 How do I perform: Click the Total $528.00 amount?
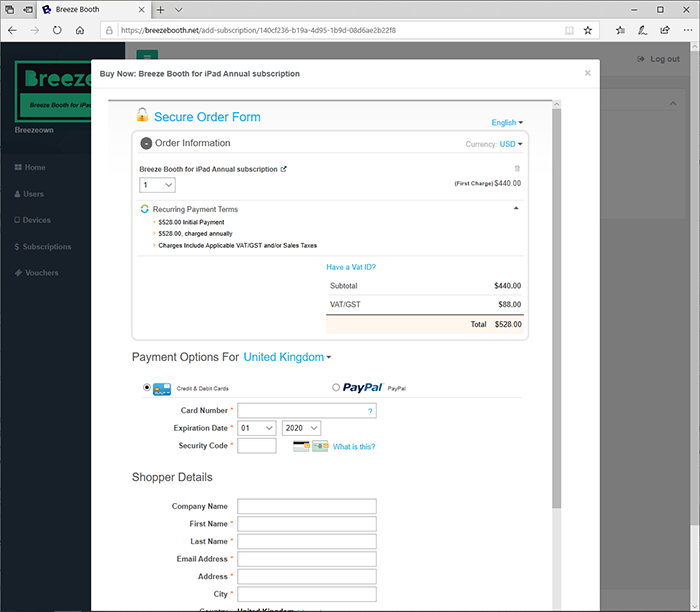508,325
